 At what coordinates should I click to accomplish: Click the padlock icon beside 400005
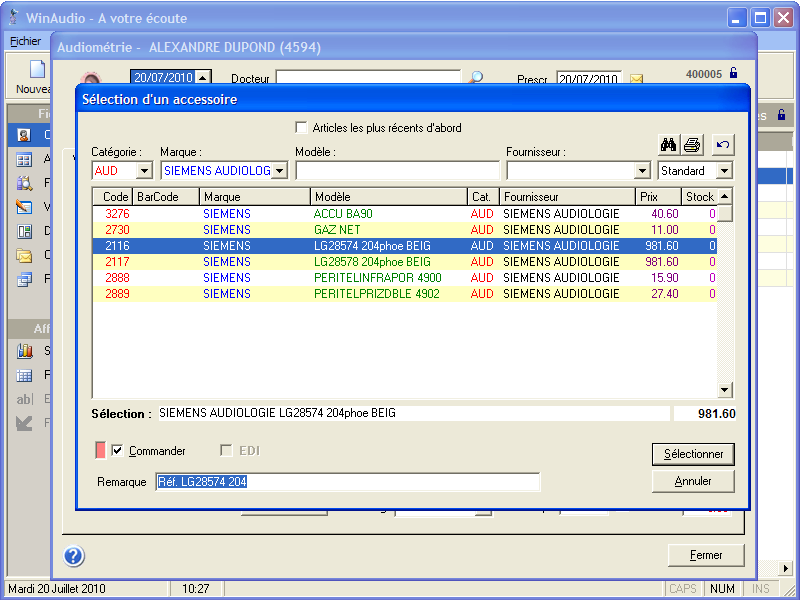(x=733, y=73)
